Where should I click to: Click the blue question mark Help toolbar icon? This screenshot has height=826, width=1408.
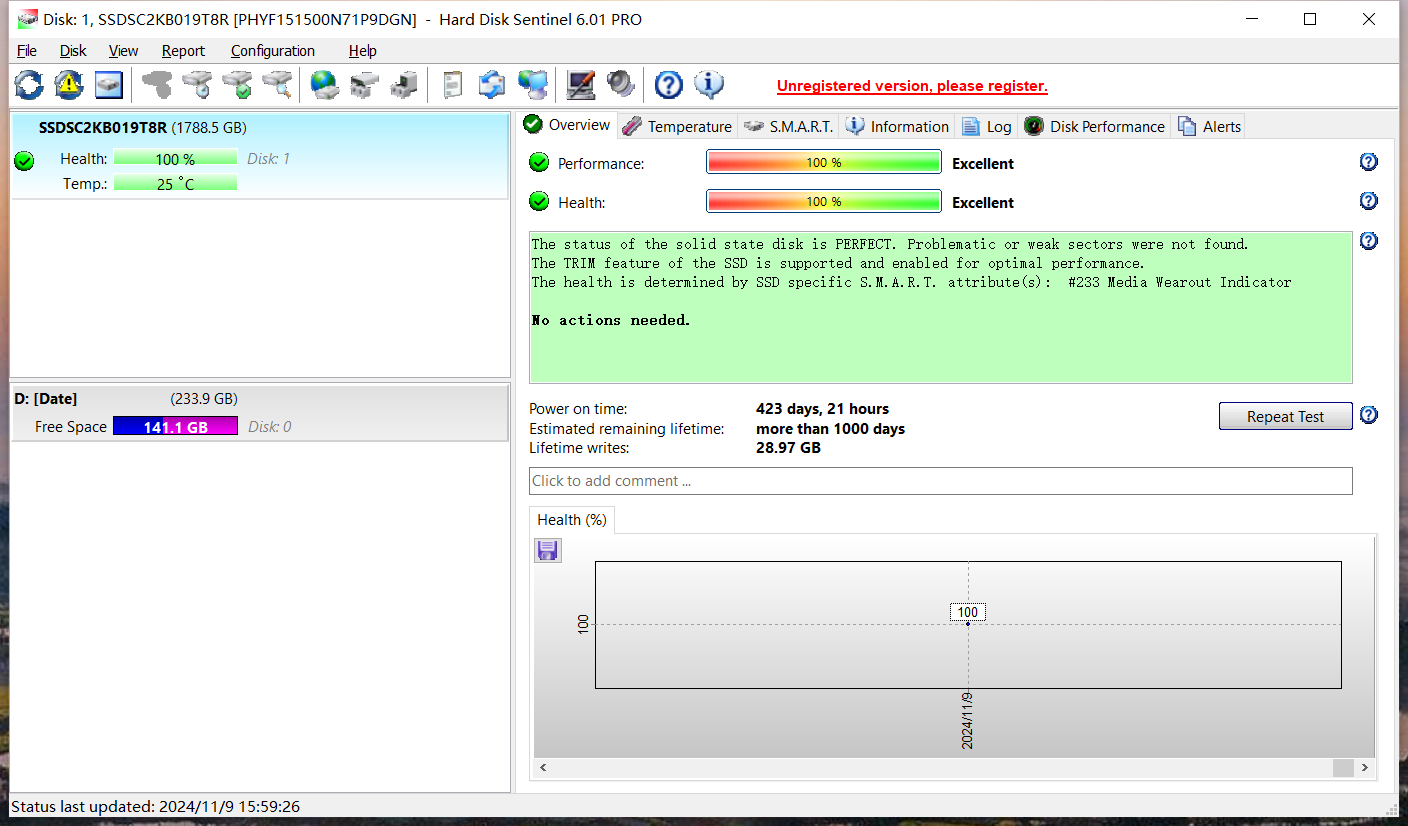[668, 85]
